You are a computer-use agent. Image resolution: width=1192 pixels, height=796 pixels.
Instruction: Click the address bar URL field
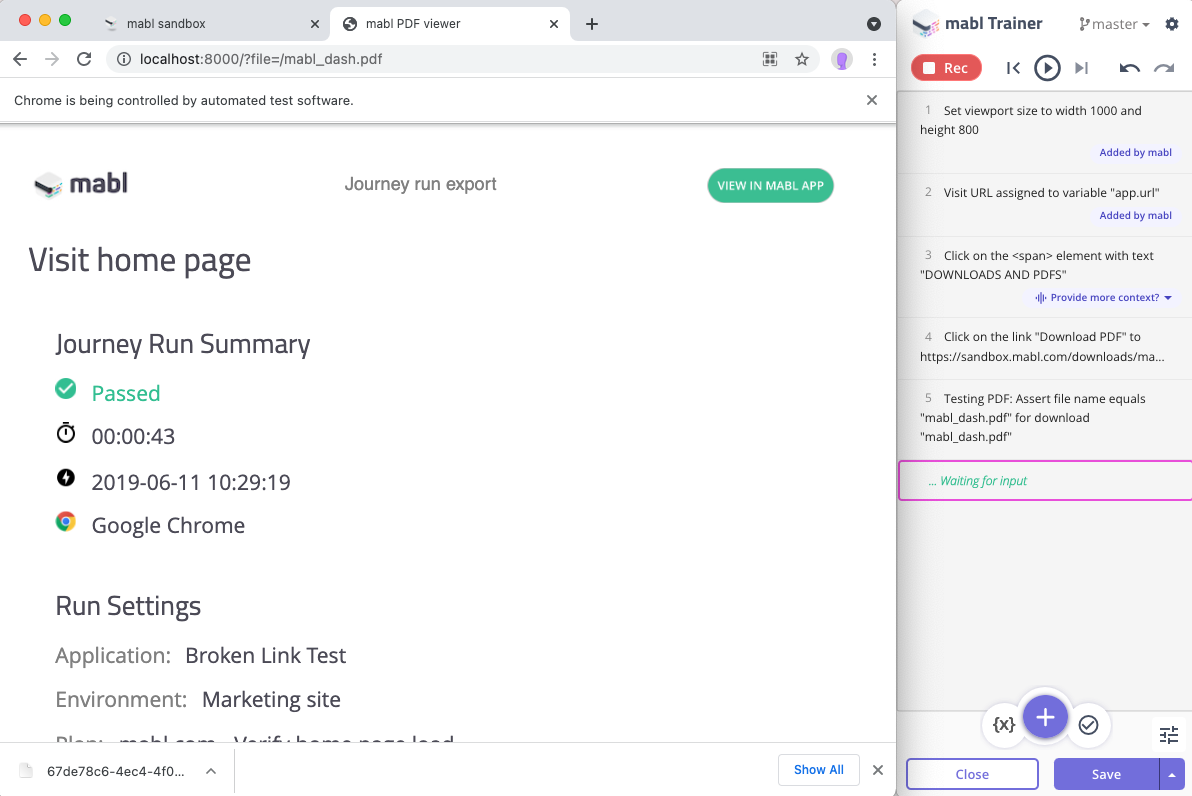tap(449, 59)
